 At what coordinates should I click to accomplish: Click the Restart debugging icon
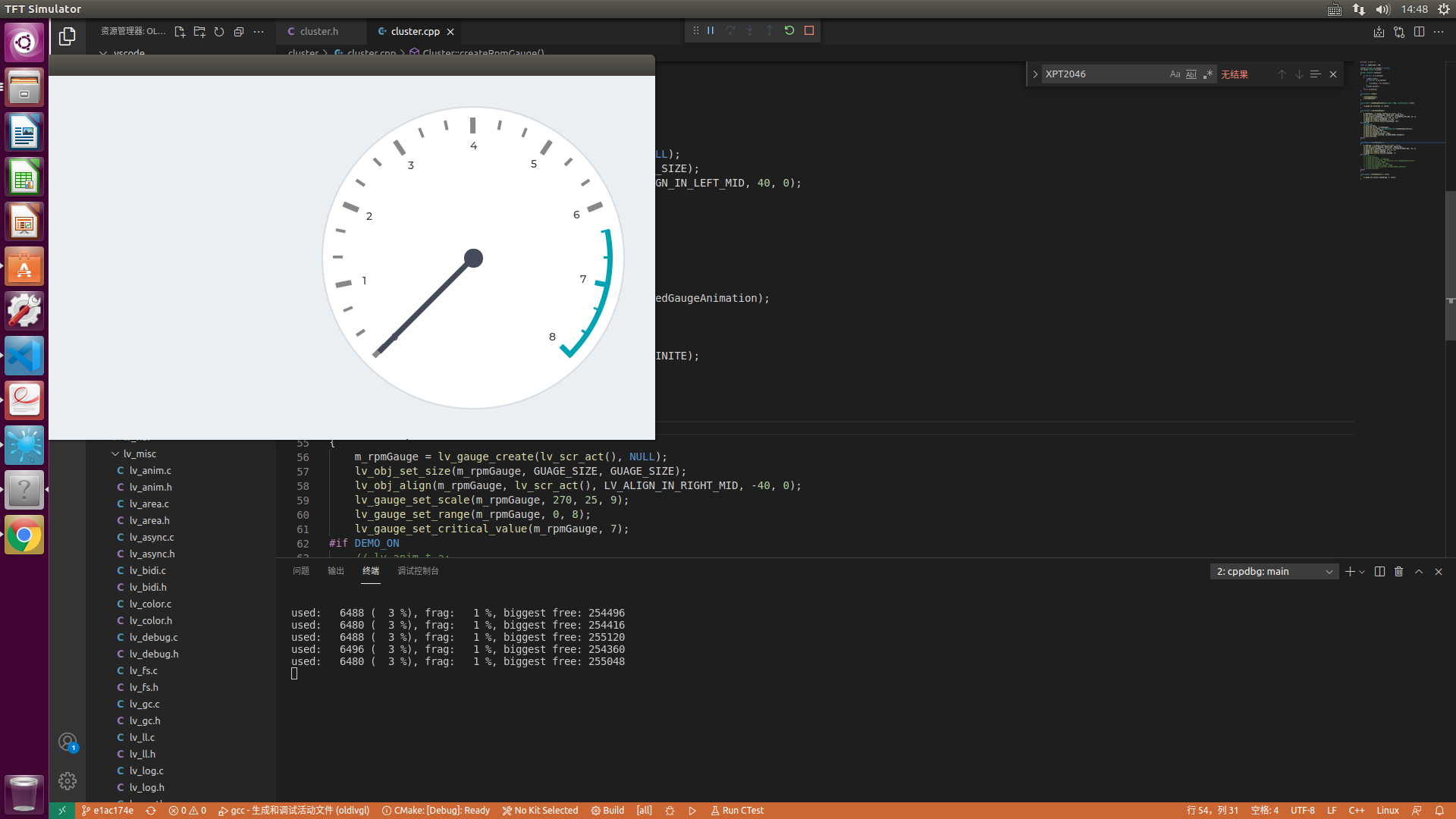pos(789,30)
